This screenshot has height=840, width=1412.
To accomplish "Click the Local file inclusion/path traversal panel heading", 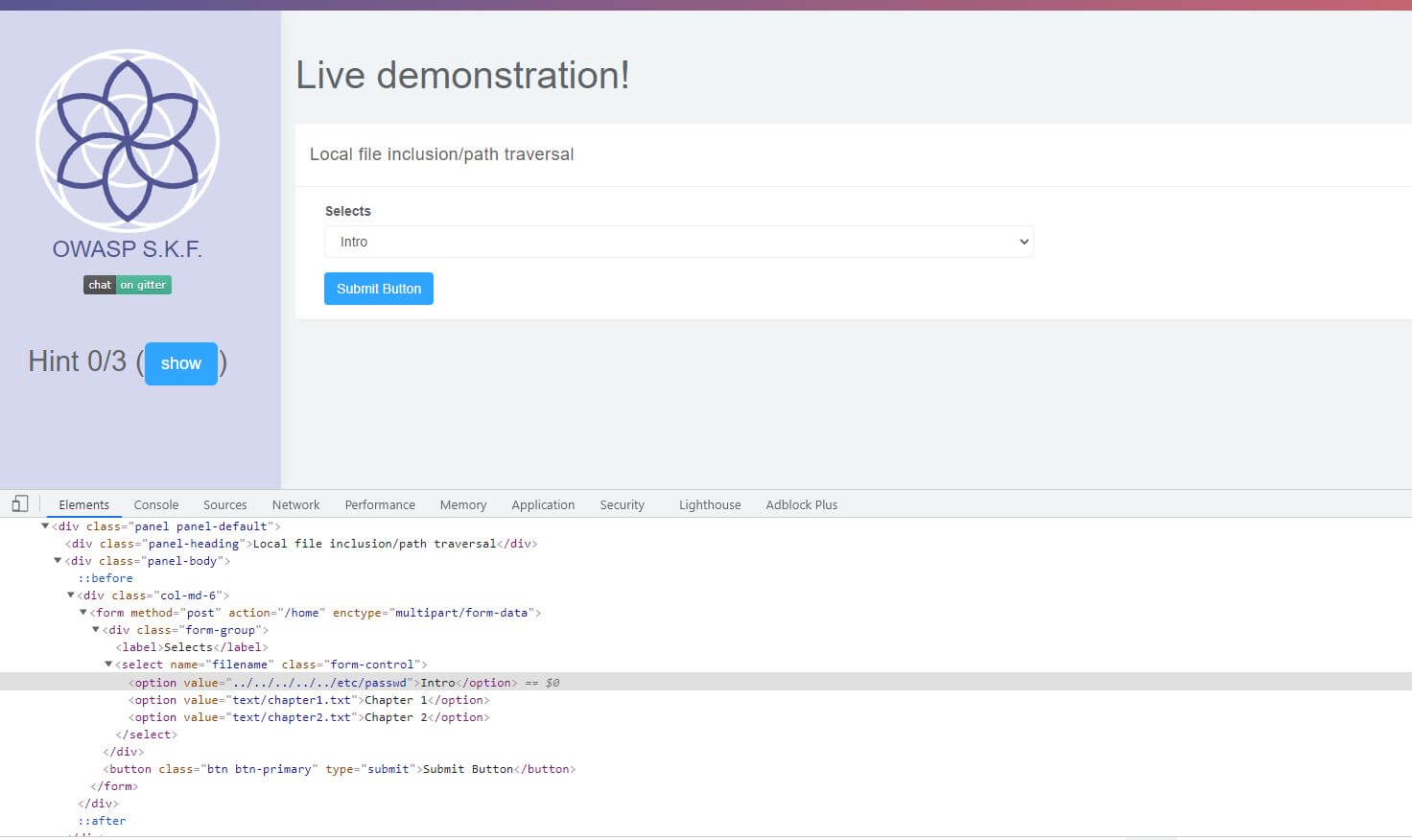I will 442,154.
